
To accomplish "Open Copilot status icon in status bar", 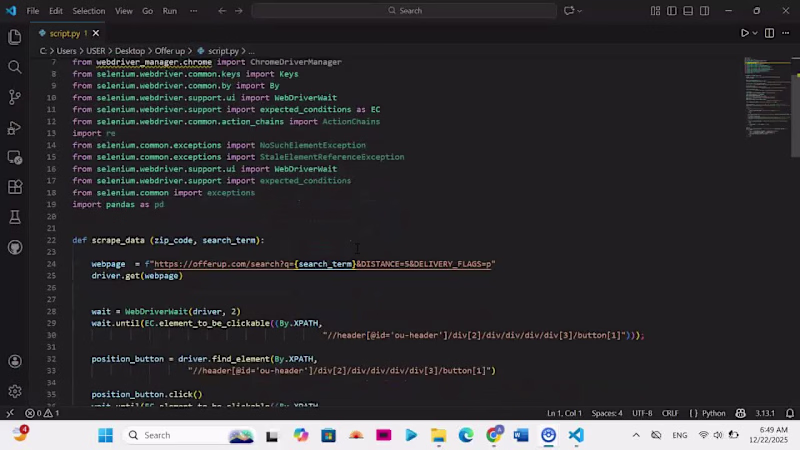I will [740, 413].
